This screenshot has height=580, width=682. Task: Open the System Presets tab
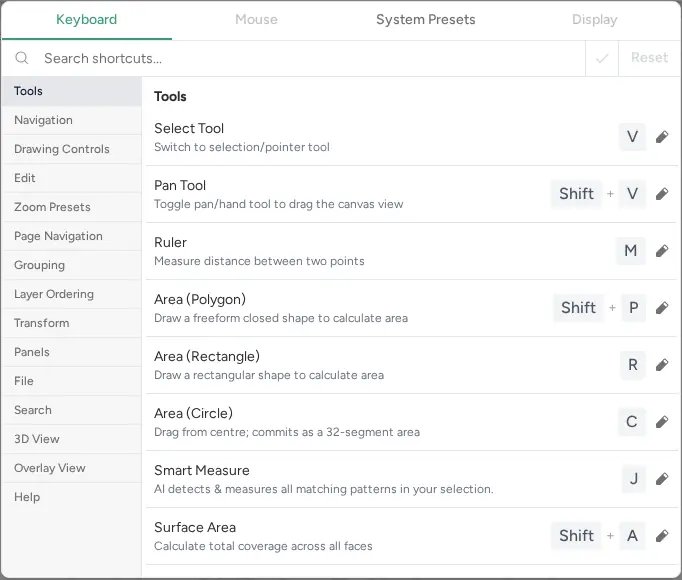click(425, 20)
